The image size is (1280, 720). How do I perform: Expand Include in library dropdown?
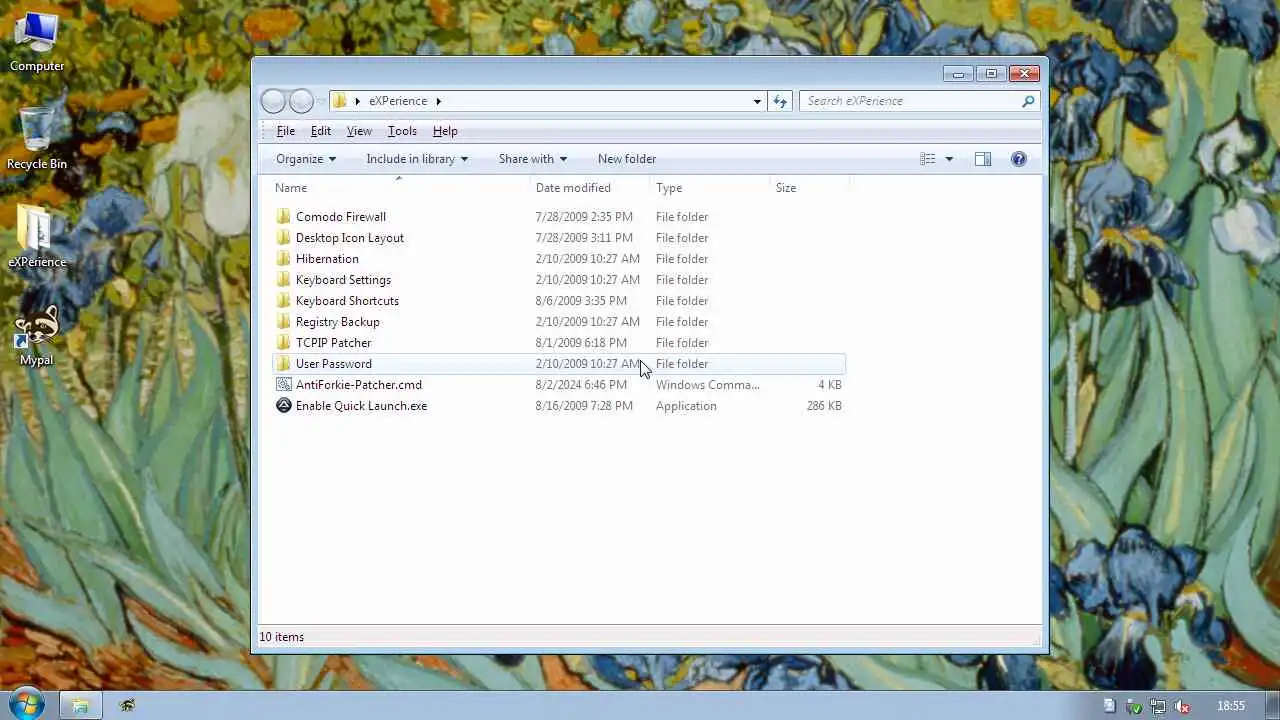click(x=417, y=159)
